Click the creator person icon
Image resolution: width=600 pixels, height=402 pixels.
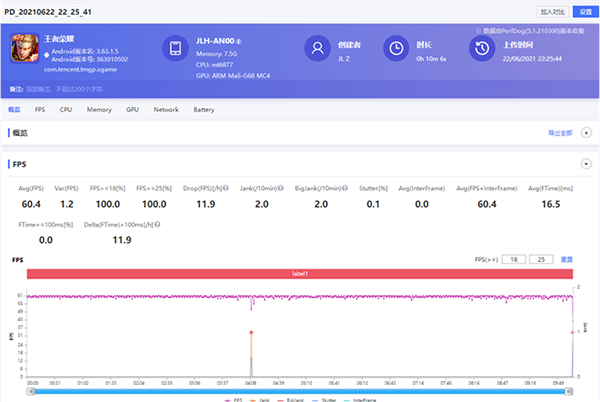pyautogui.click(x=318, y=48)
